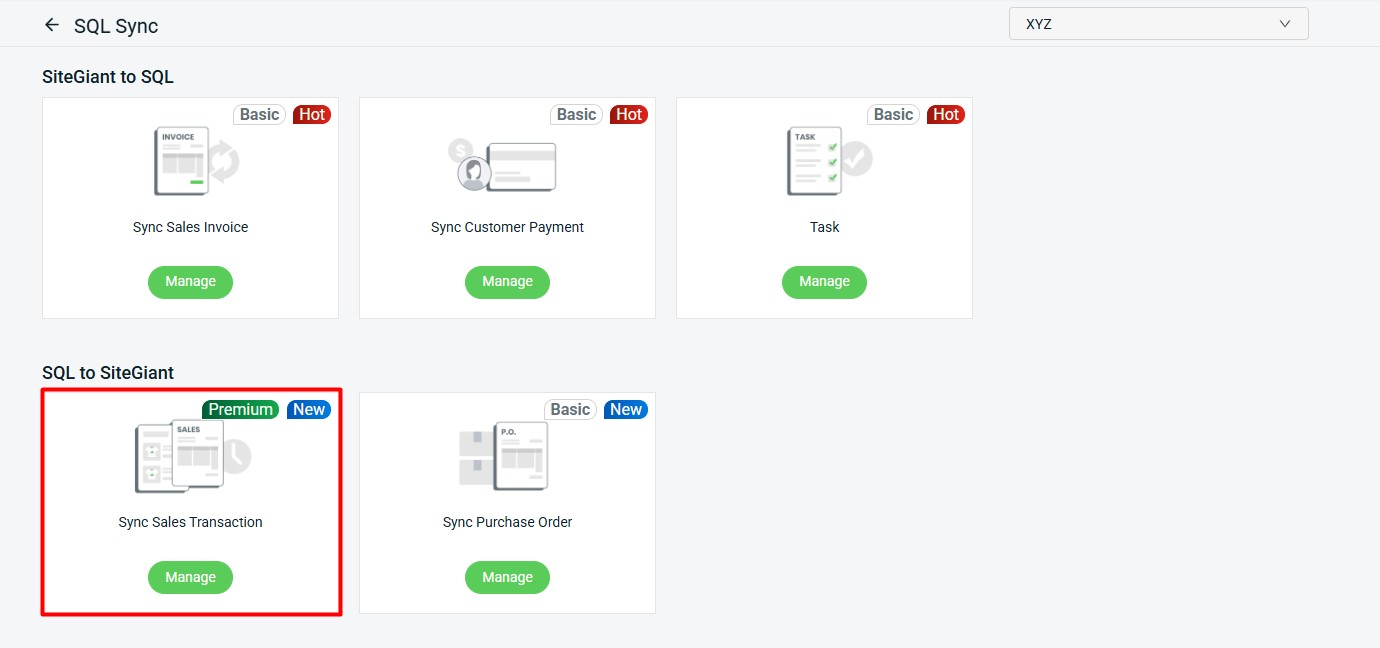Select the SiteGiant to SQL section header
Screen dimensions: 1380x648
click(x=108, y=76)
